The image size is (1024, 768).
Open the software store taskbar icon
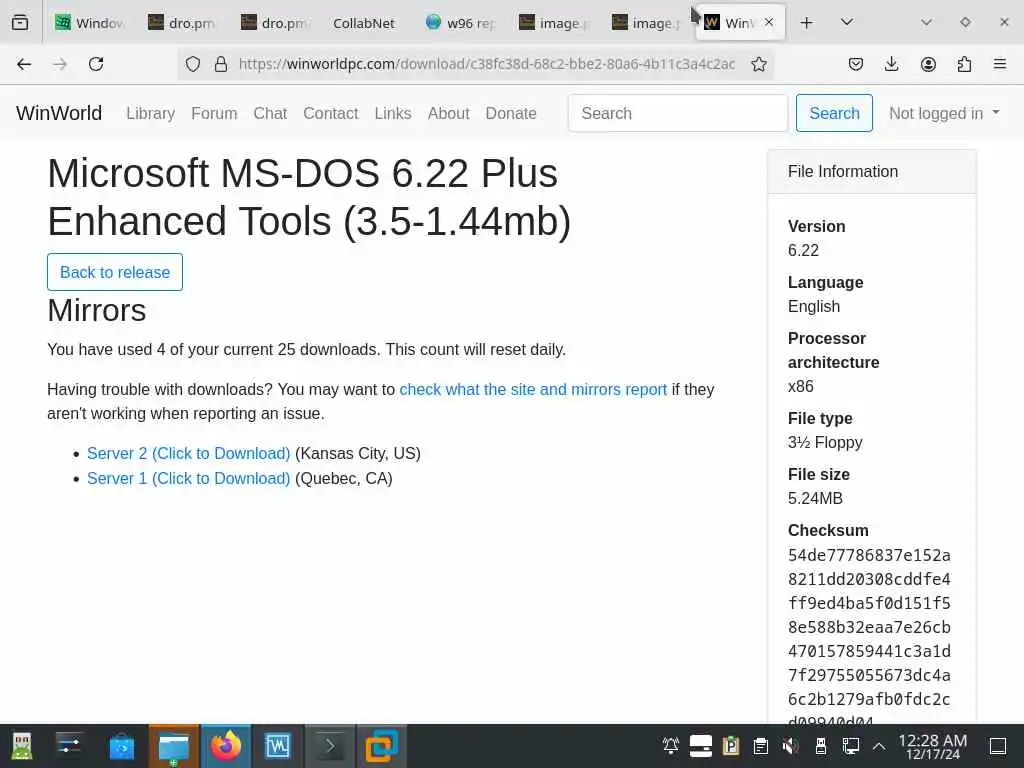tap(121, 746)
